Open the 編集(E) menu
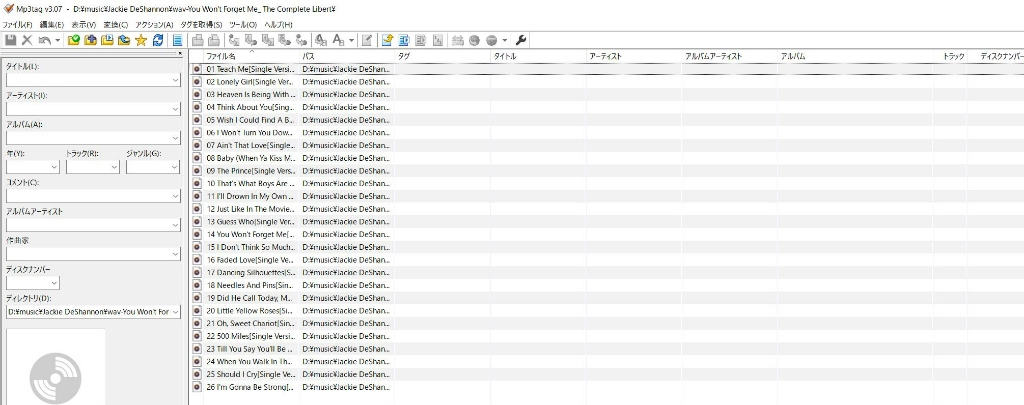Screen dimensions: 1024x405 point(52,25)
